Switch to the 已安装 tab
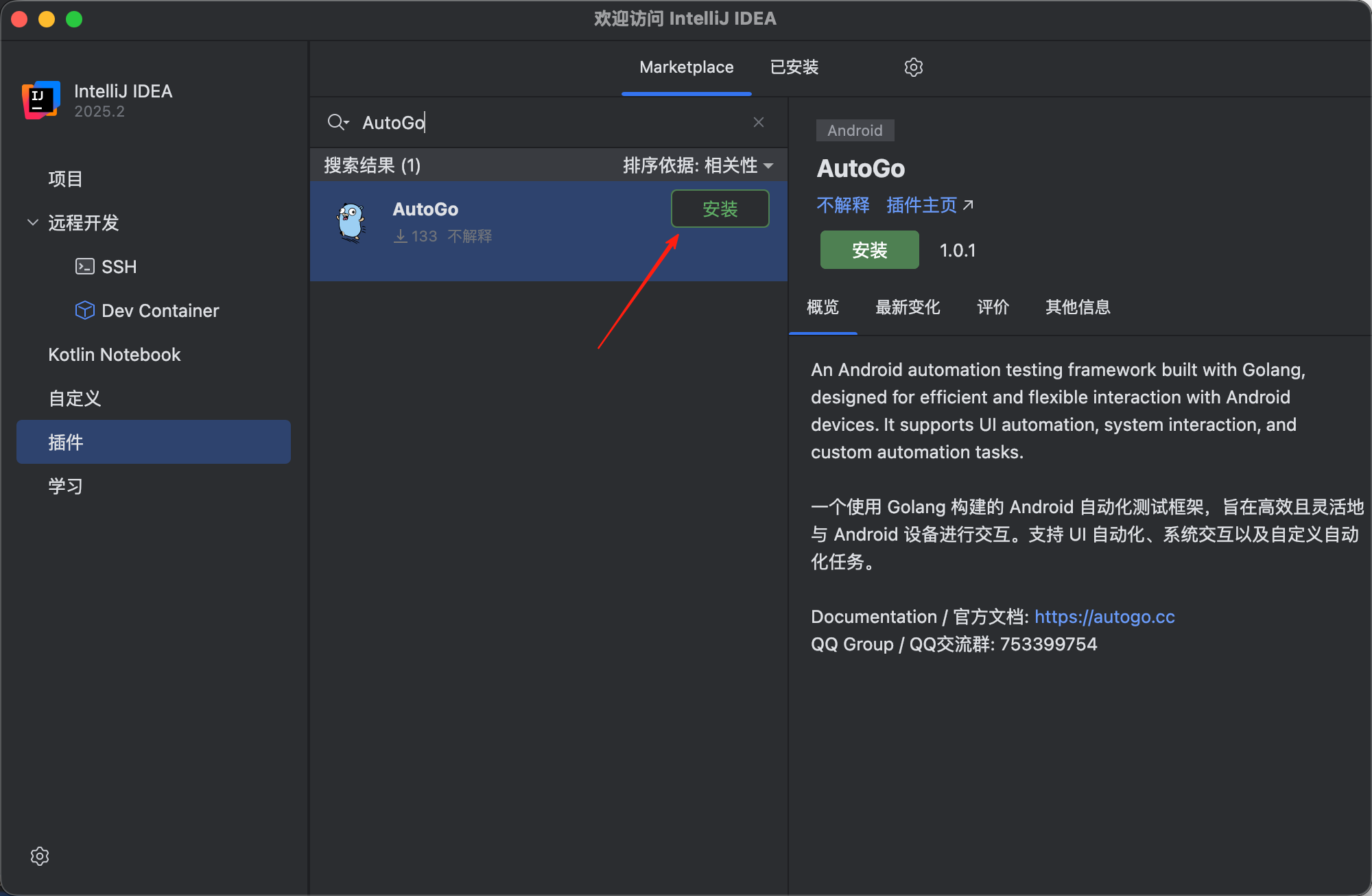The image size is (1372, 896). tap(794, 67)
